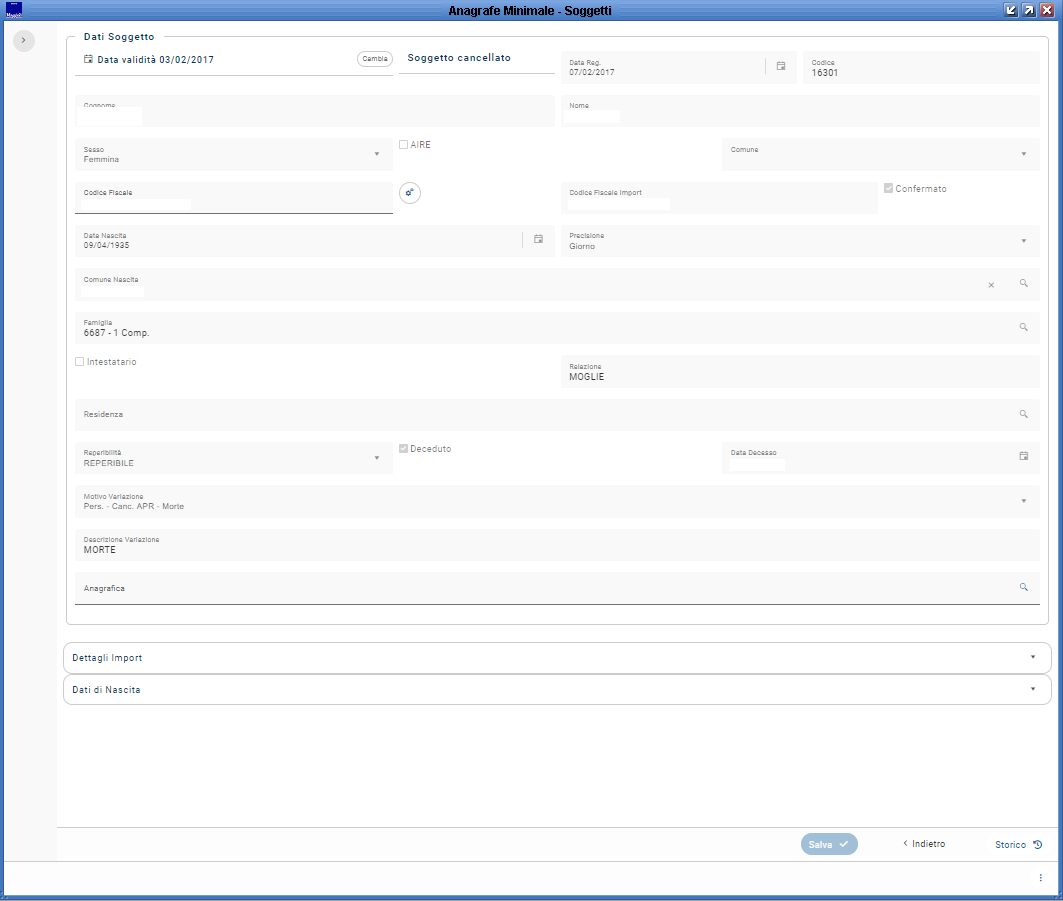Click the Residenza search magnifier
Image resolution: width=1063 pixels, height=901 pixels.
click(x=1023, y=414)
